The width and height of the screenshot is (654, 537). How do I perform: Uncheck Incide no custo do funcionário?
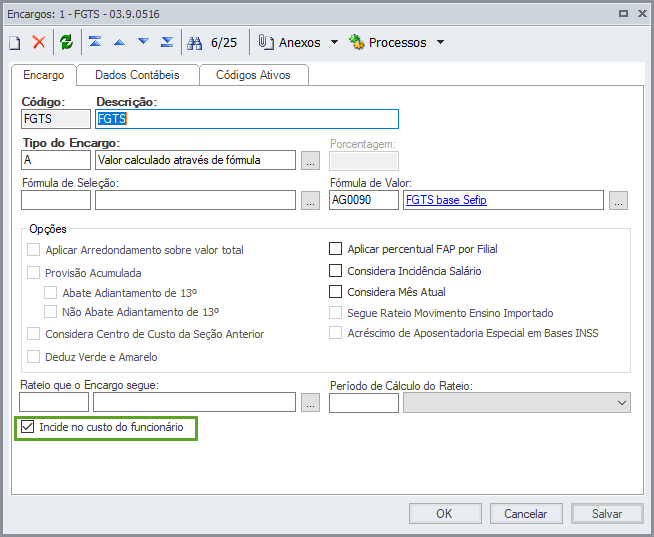(x=28, y=428)
